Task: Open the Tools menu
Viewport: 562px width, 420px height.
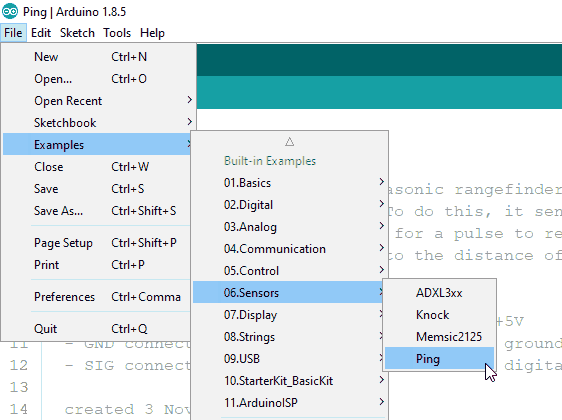Action: coord(117,33)
